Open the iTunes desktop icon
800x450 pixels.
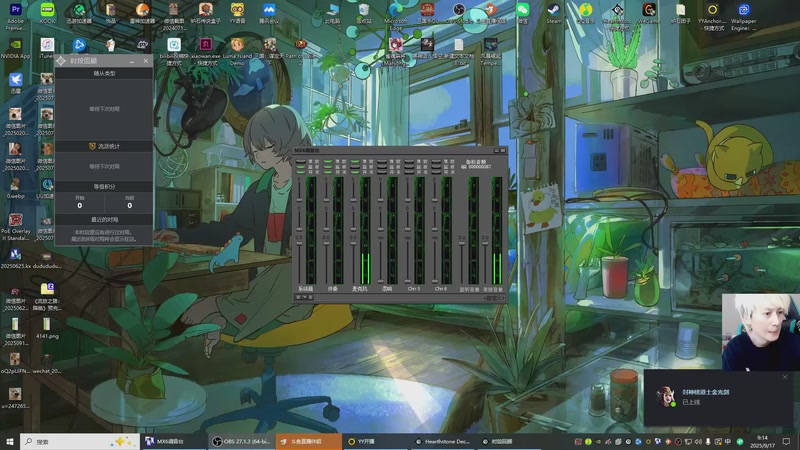tap(47, 48)
